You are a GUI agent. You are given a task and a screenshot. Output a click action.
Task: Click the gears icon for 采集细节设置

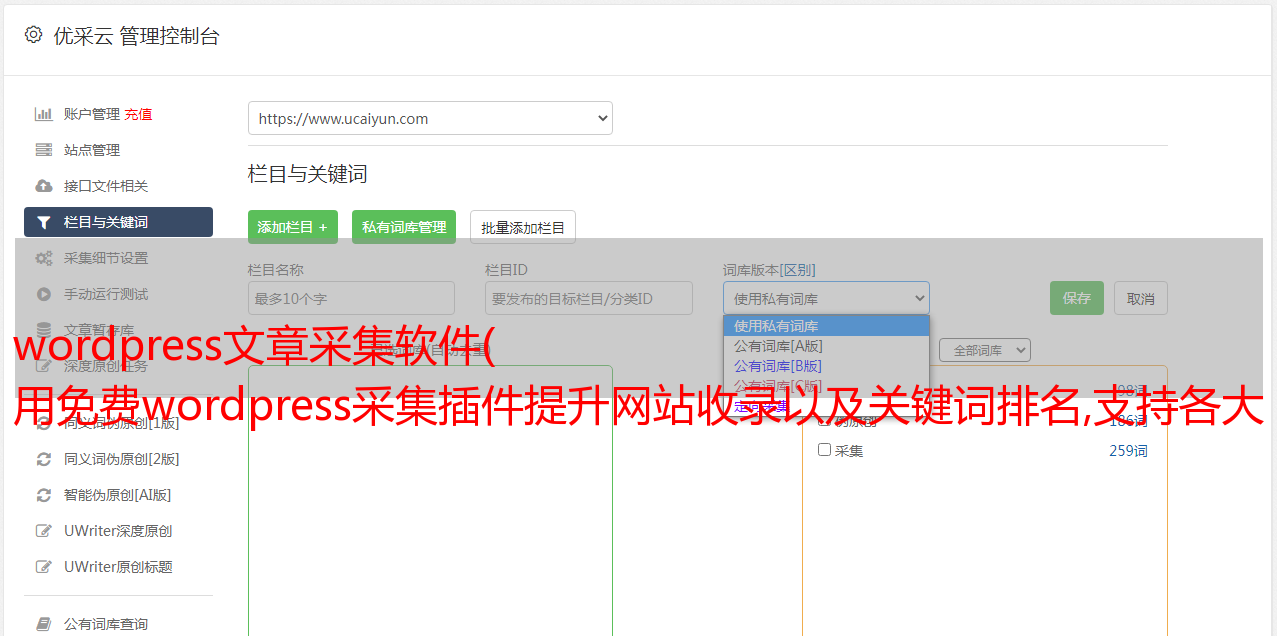point(44,258)
